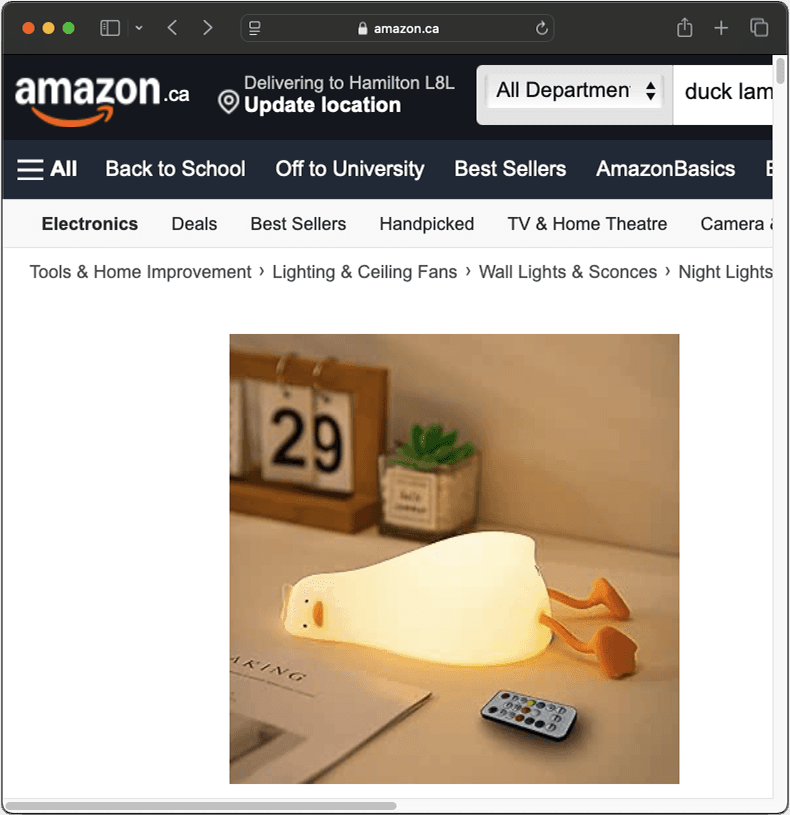
Task: Click the duck lamp product image
Action: point(454,559)
